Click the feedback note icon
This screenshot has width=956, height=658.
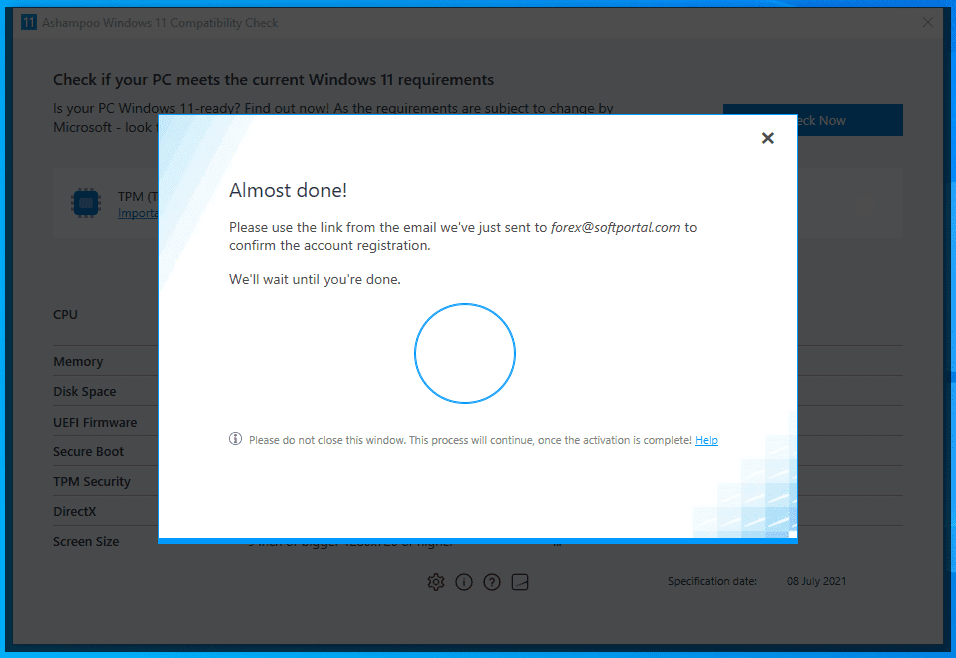point(520,582)
